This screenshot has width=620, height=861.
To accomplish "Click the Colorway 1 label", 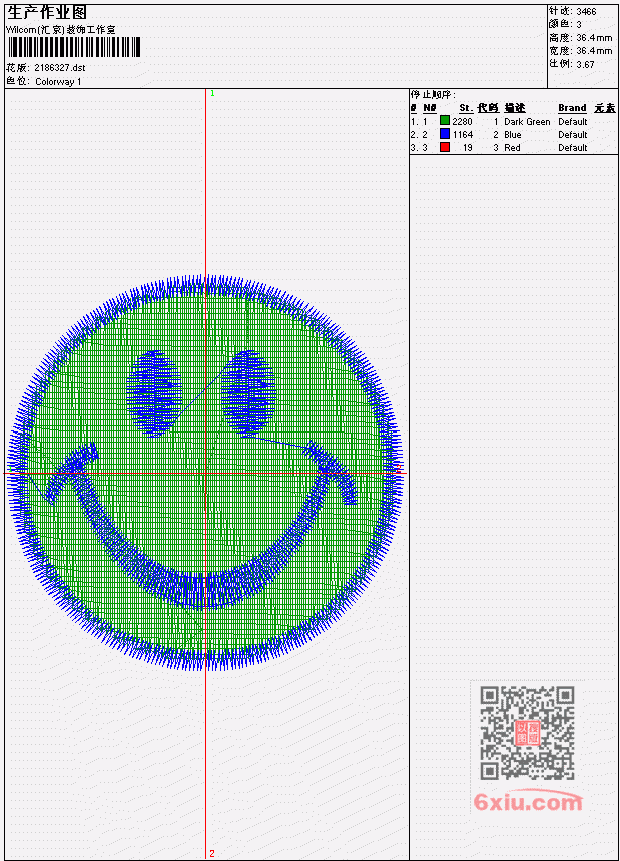I will 58,82.
